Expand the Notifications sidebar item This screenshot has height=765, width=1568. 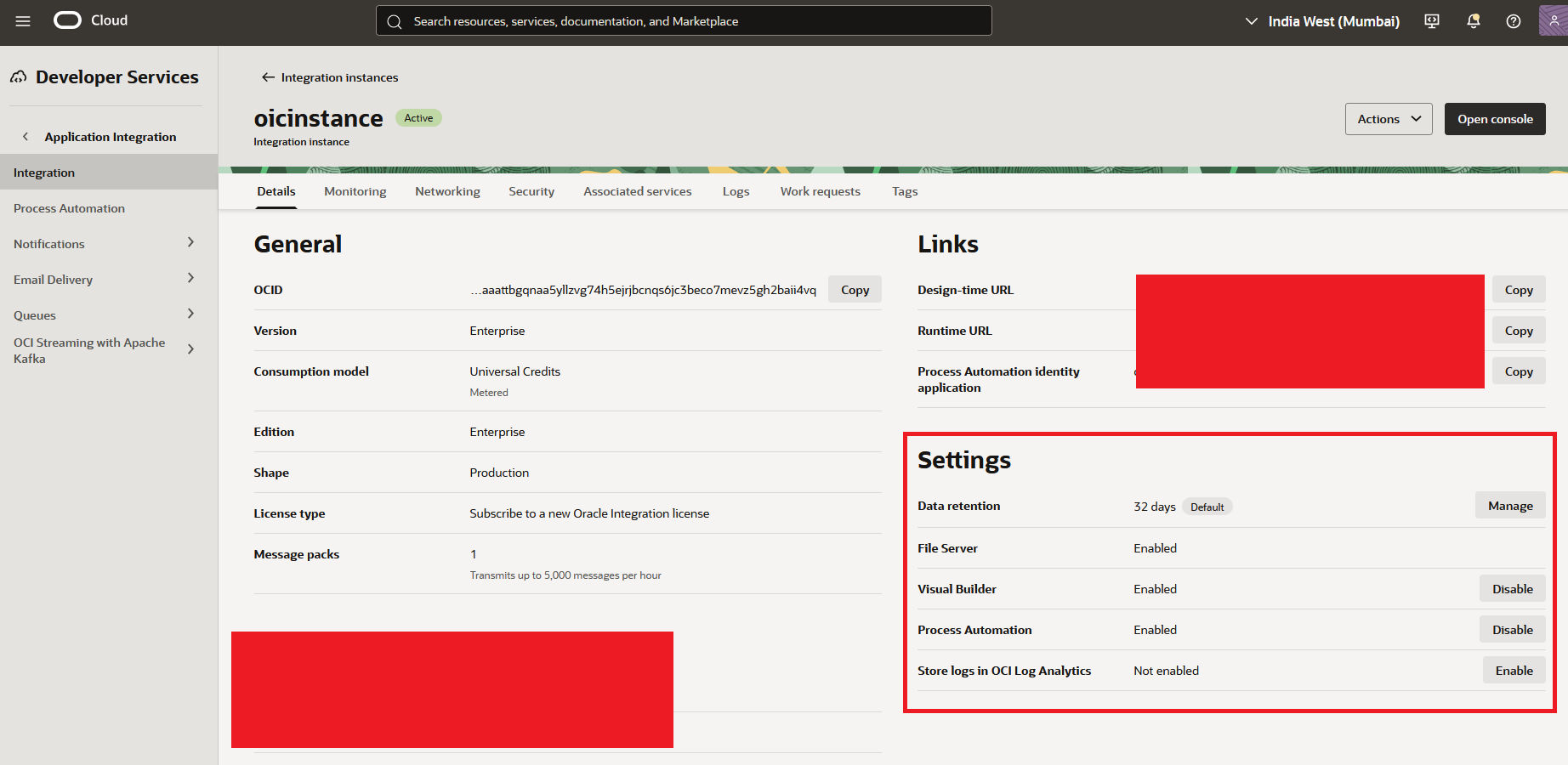190,243
